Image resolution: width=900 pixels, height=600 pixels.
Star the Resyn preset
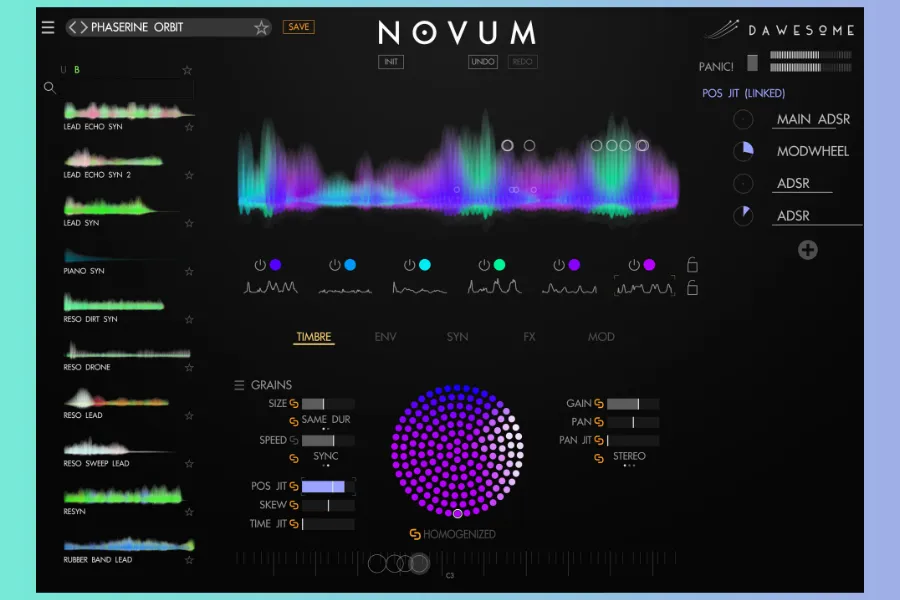pos(189,512)
